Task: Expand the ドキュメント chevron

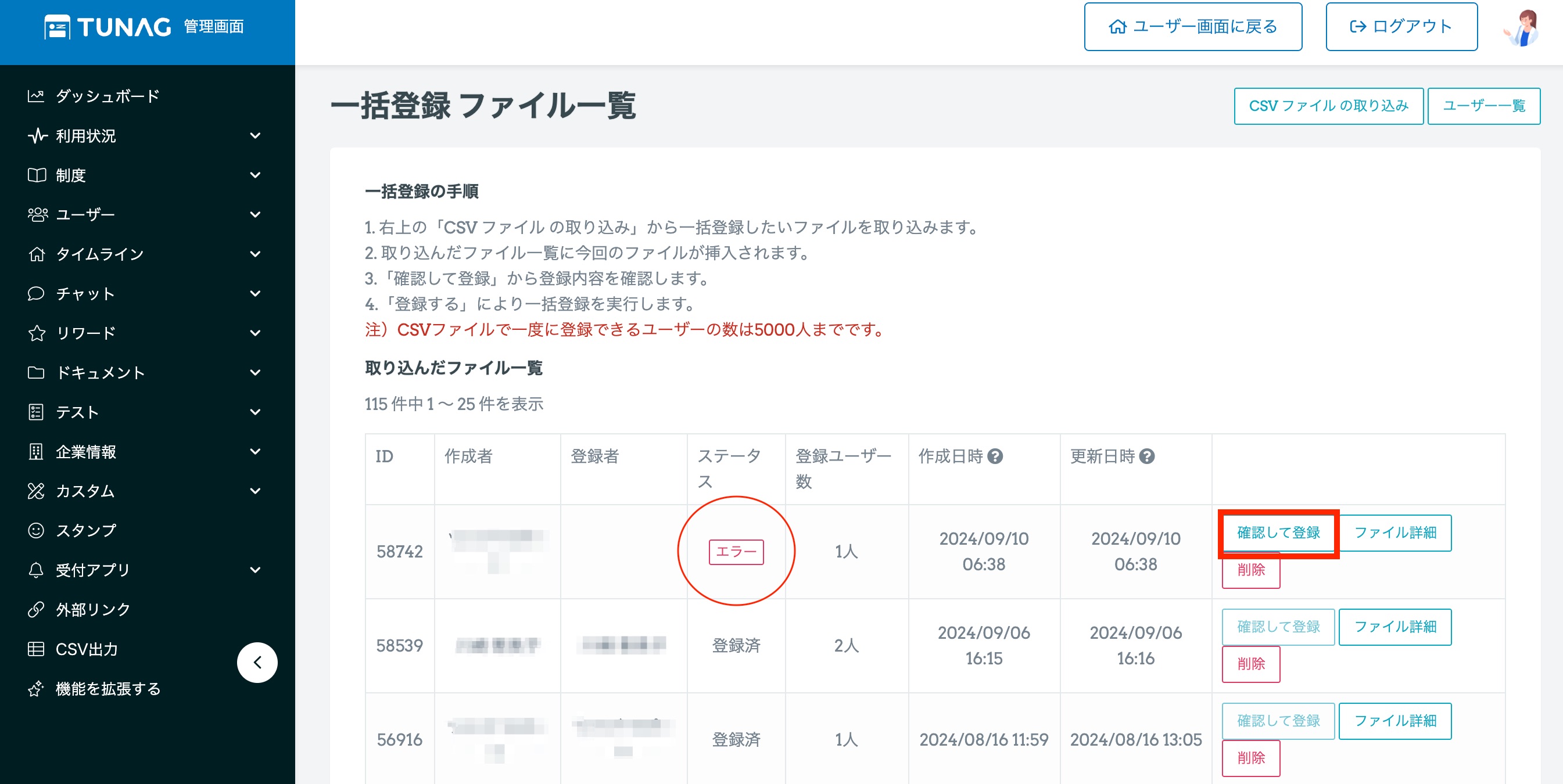Action: [256, 372]
